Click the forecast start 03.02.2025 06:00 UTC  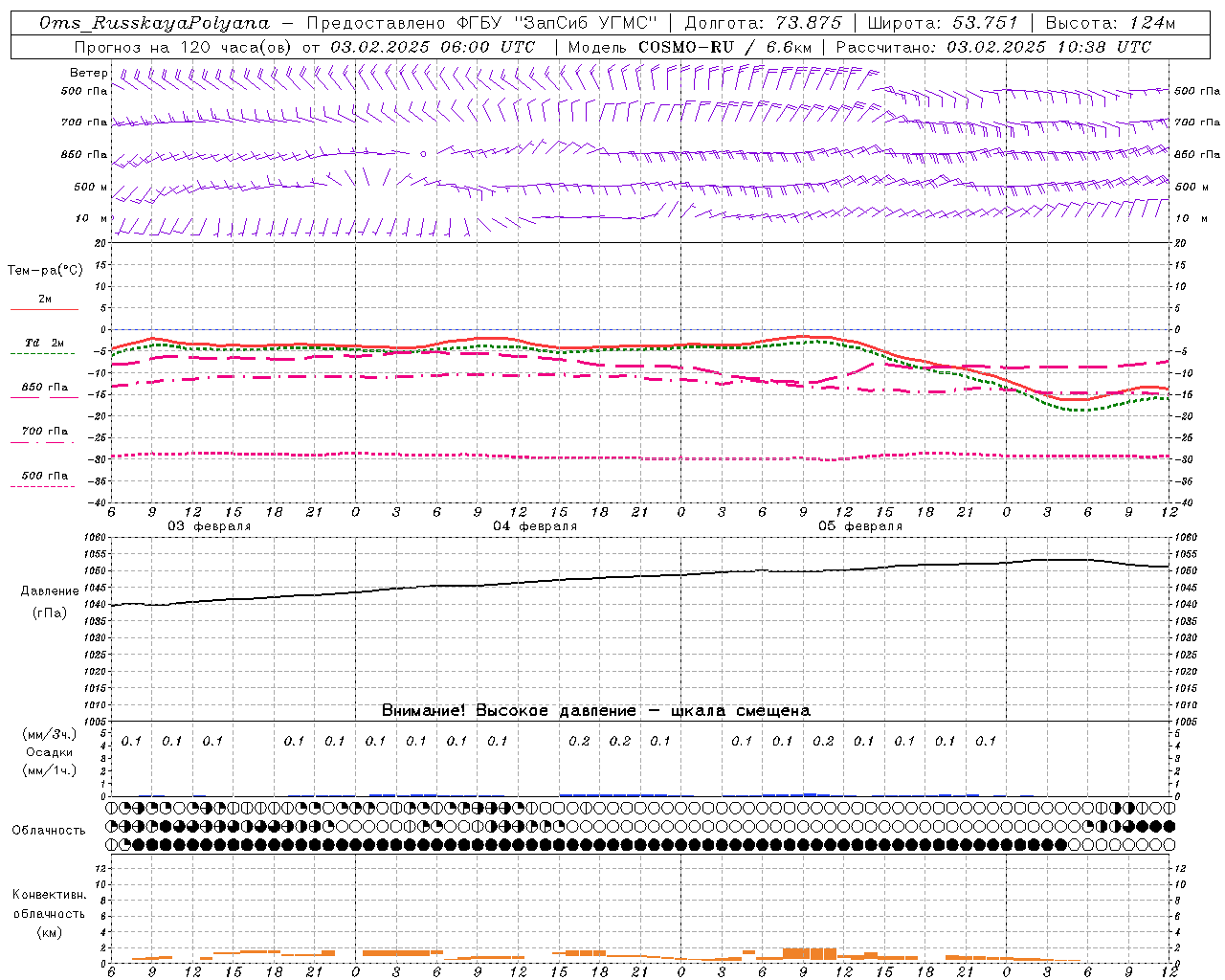433,47
